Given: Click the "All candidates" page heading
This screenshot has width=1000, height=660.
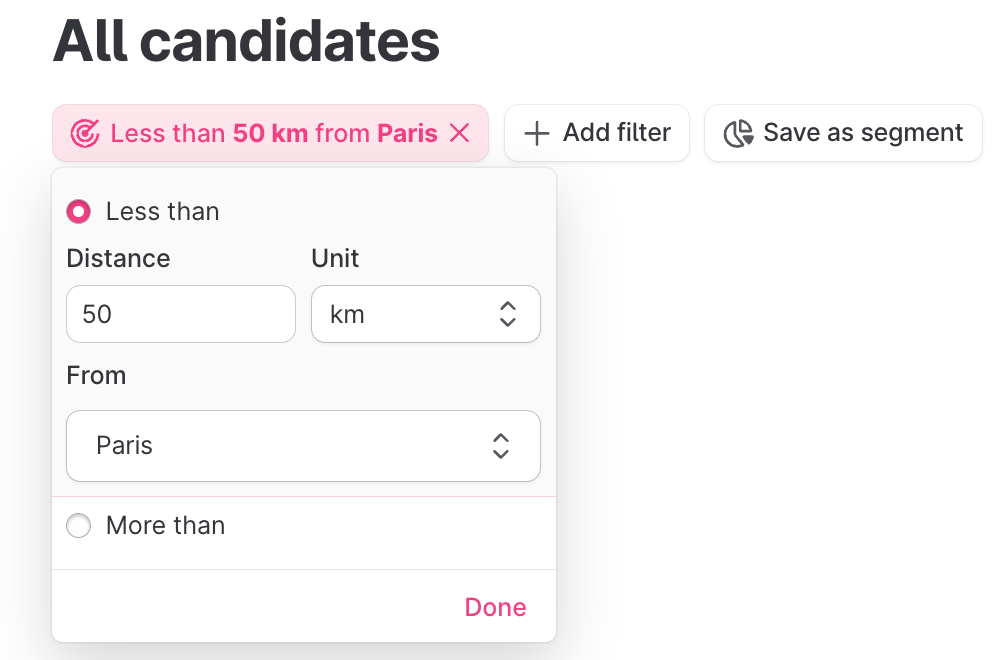Looking at the screenshot, I should click(x=246, y=41).
